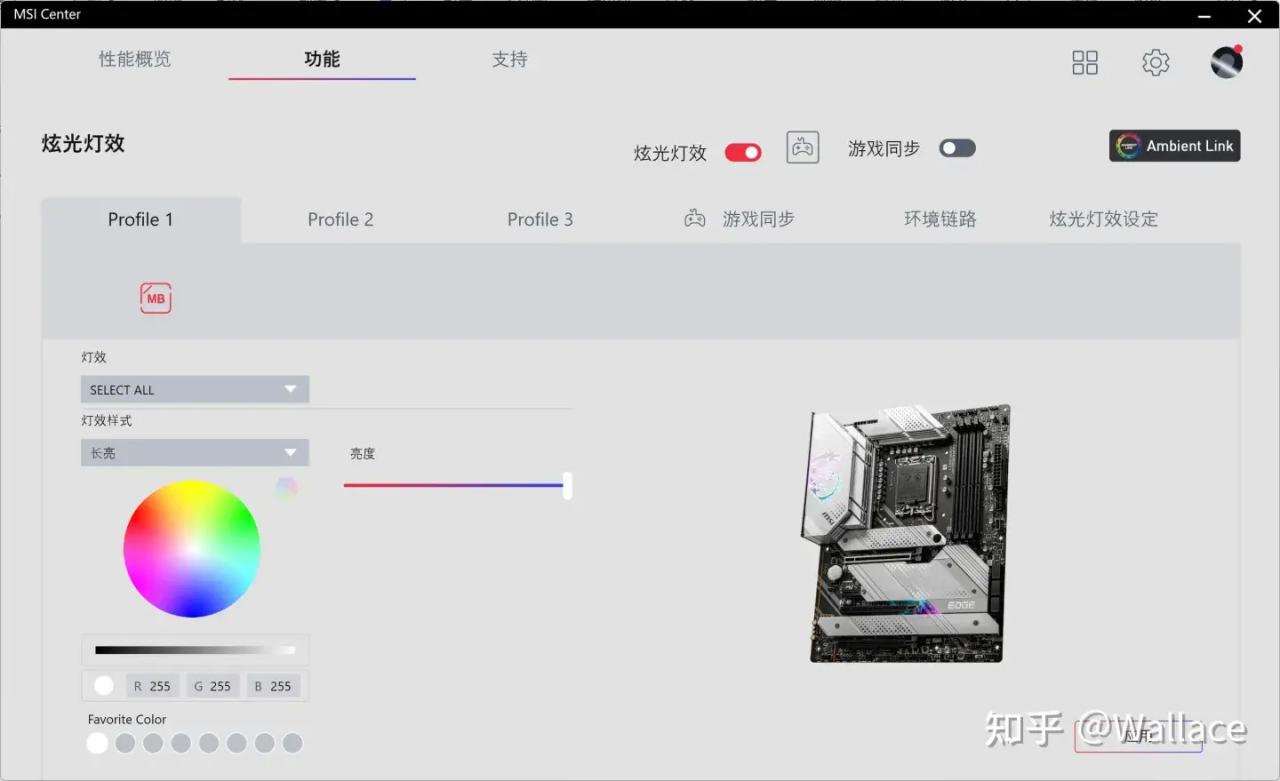Click the gamepad icon in 游戏同步 tab
The image size is (1280, 781).
pos(695,219)
